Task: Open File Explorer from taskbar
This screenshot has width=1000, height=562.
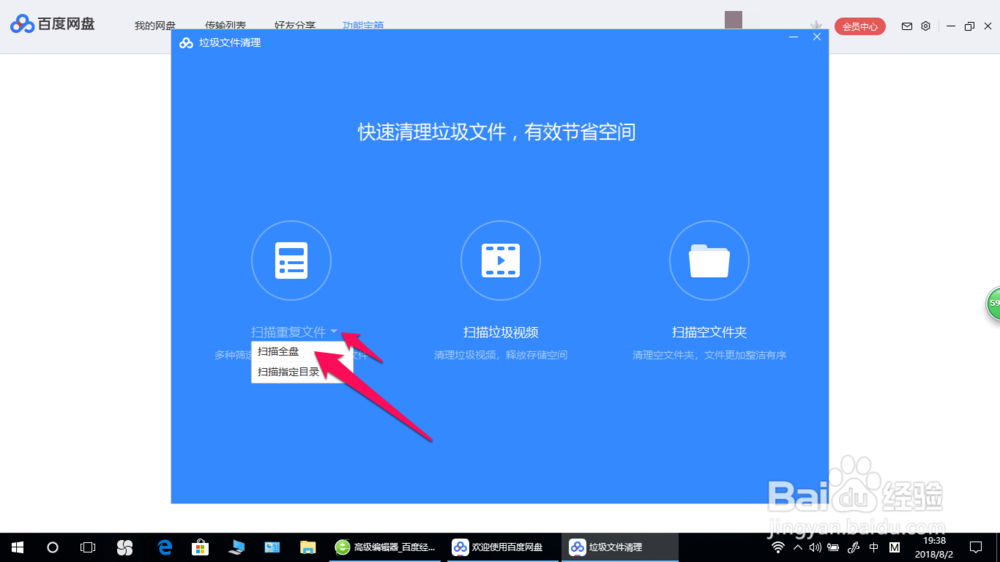Action: point(308,547)
